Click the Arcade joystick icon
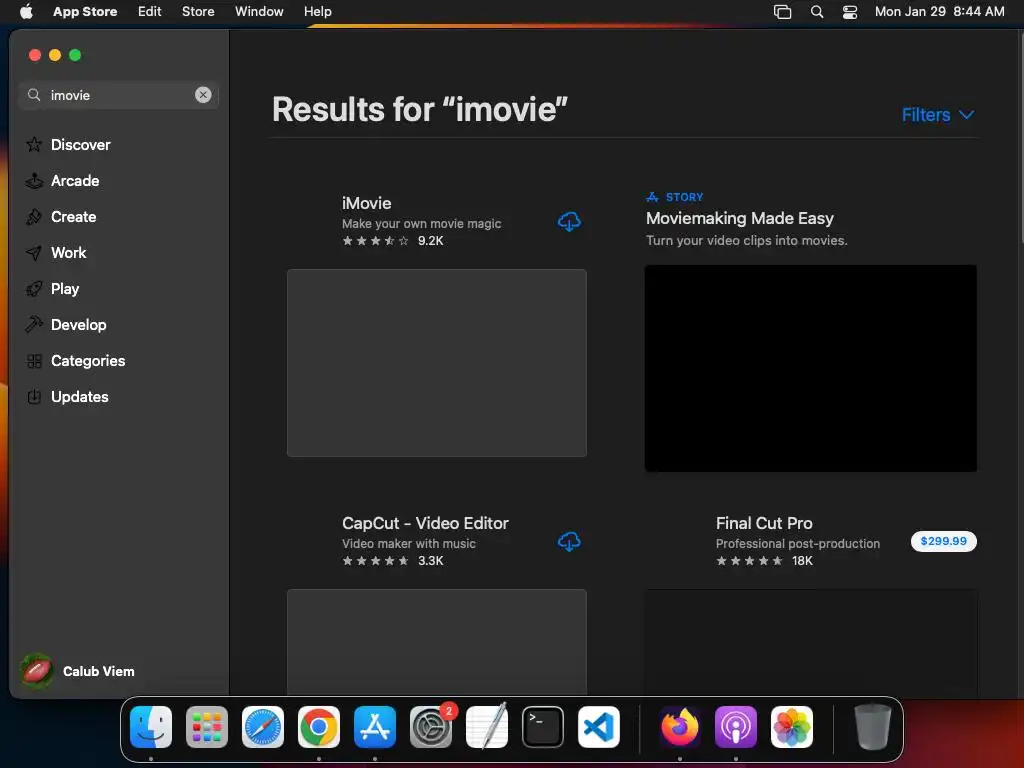This screenshot has height=768, width=1024. click(34, 181)
